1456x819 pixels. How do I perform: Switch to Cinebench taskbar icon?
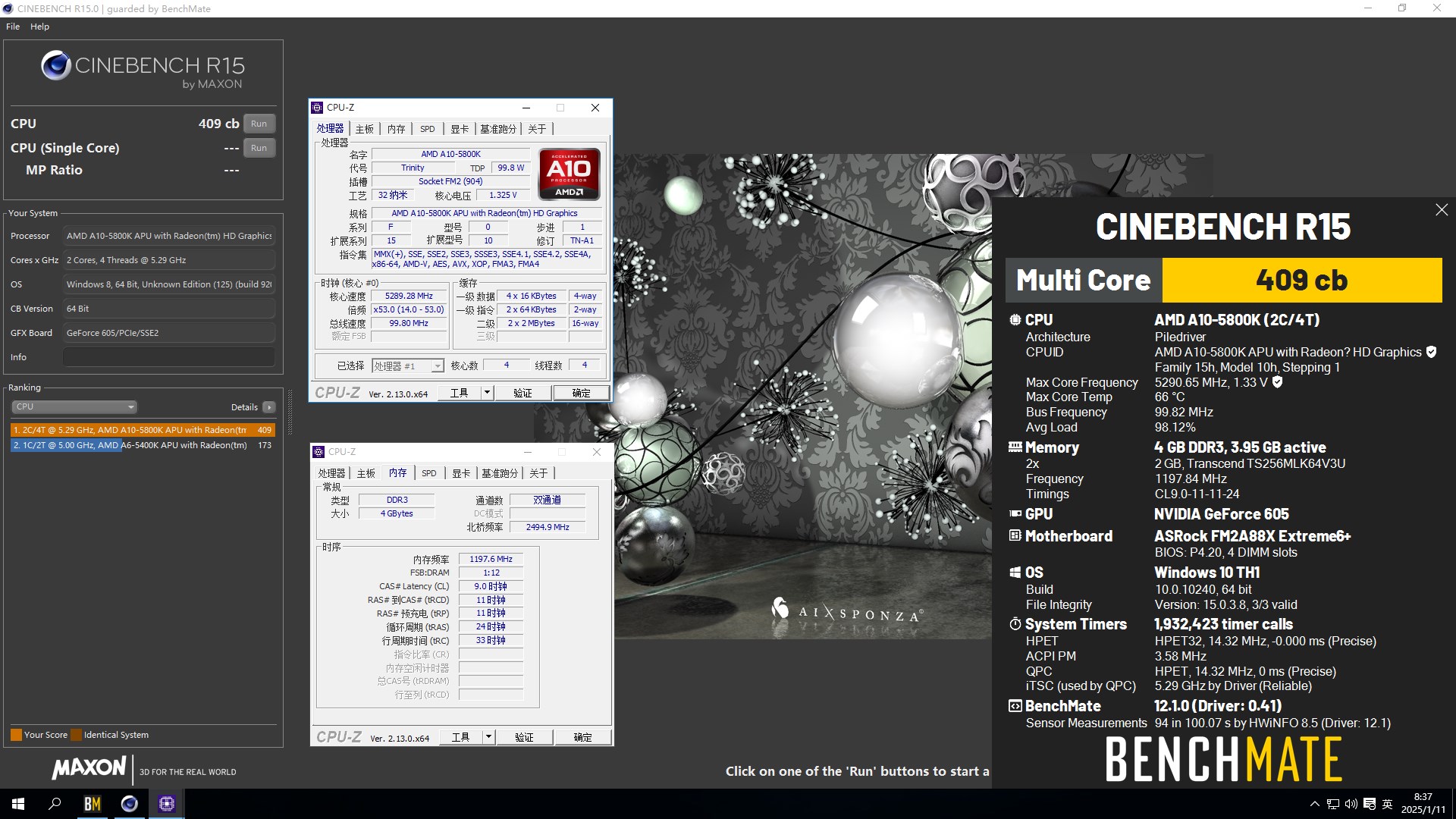point(130,804)
